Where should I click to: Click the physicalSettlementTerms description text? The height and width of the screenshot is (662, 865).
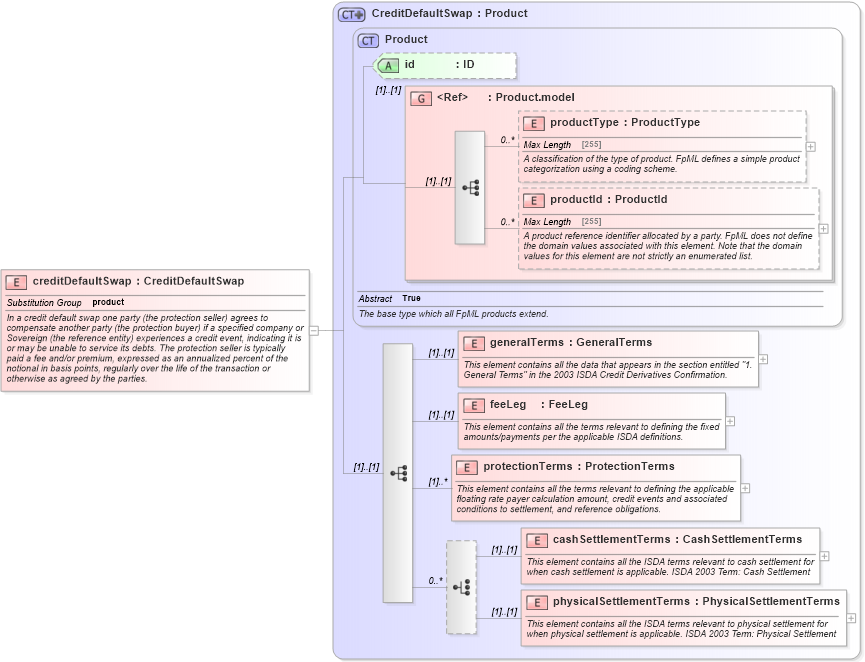(x=681, y=628)
